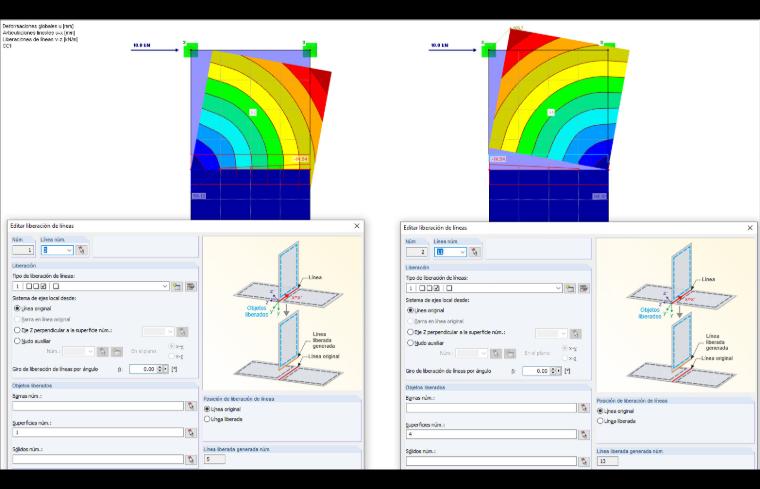Click the 10.0 kN load arrow, right model
Image resolution: width=760 pixels, height=489 pixels.
[452, 49]
